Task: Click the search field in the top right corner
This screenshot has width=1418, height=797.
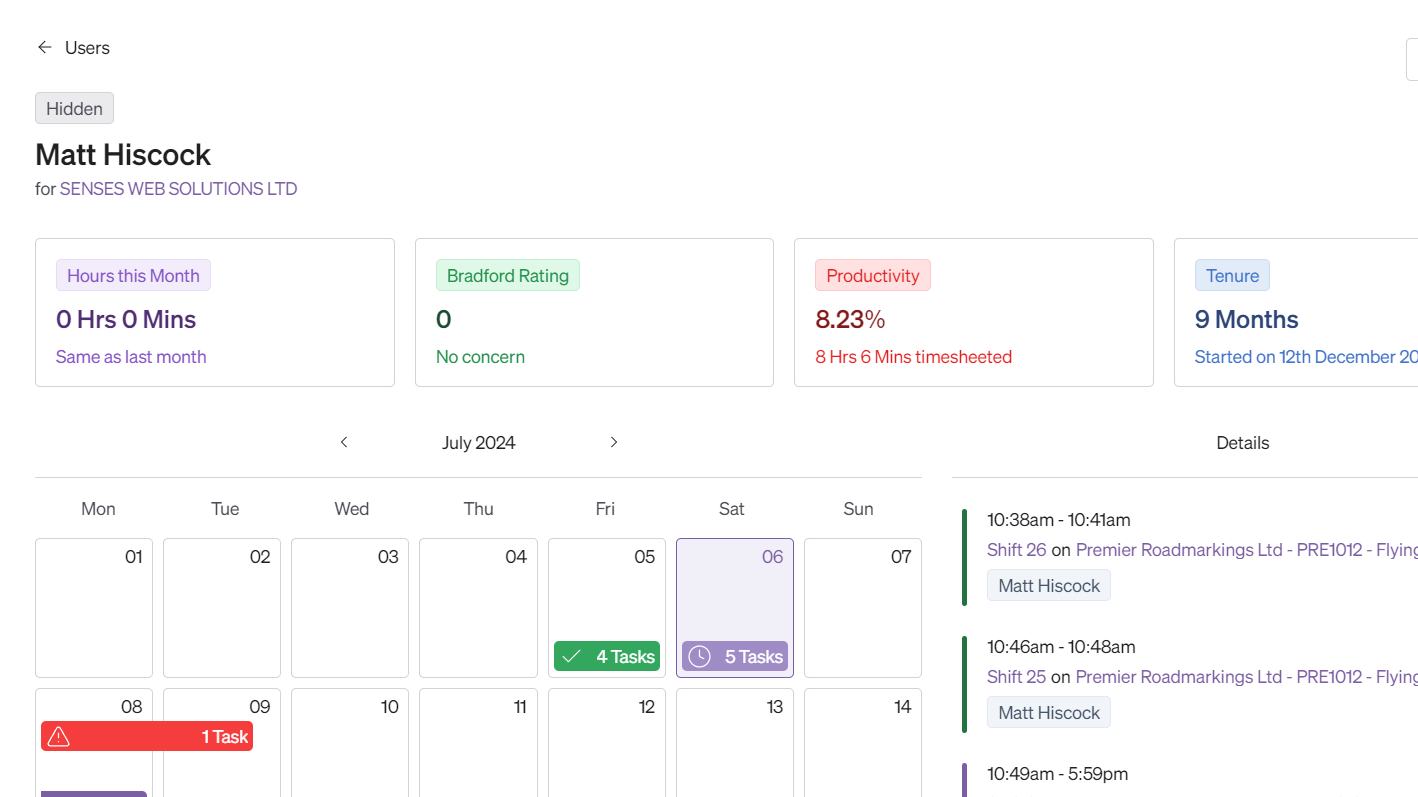Action: coord(1413,59)
